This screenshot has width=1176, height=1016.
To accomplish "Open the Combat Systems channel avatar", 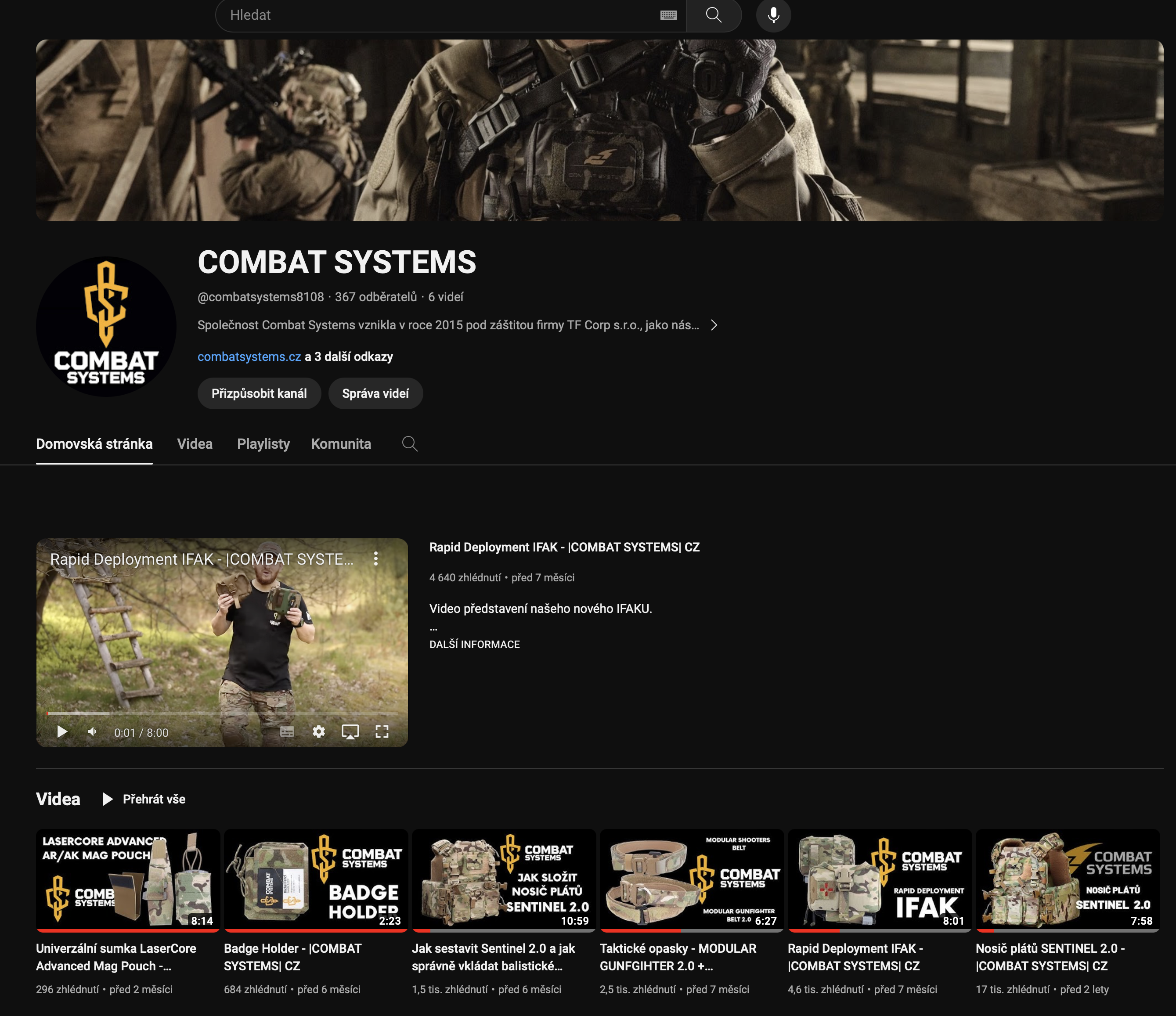I will (106, 326).
